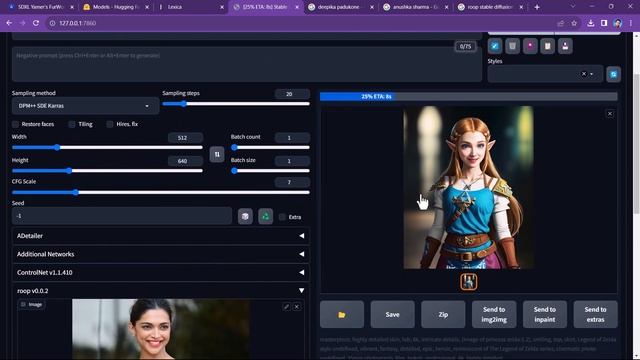This screenshot has height=360, width=640.
Task: Click the Seed input field
Action: pyautogui.click(x=122, y=216)
